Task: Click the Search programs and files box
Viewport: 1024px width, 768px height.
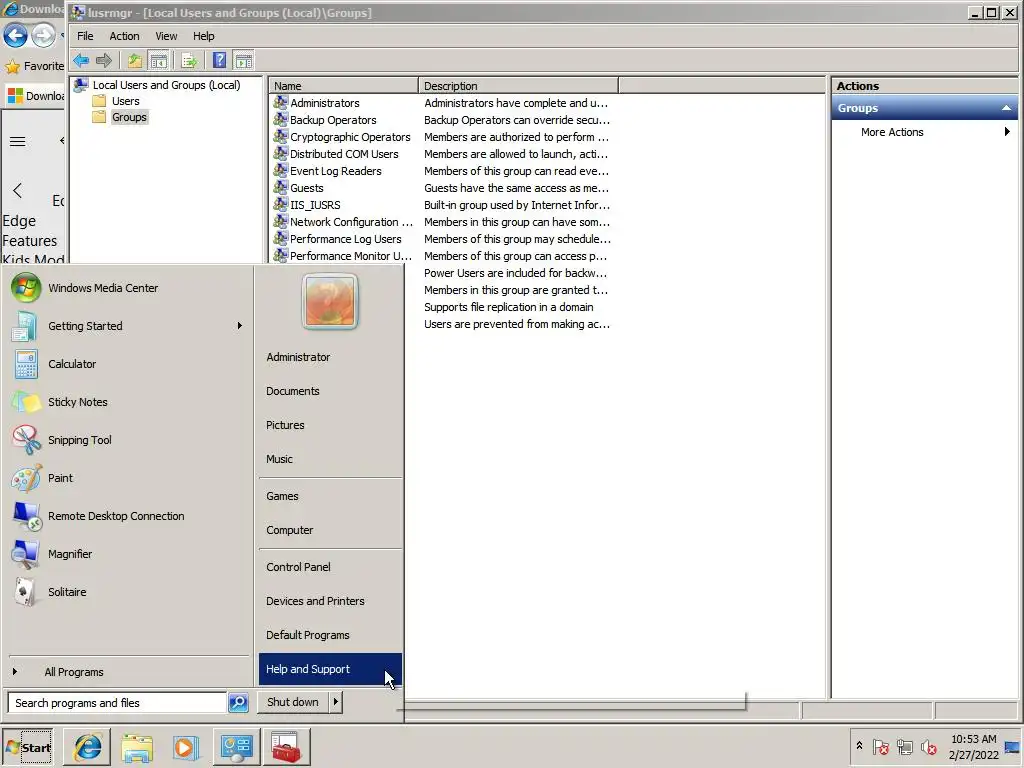Action: [x=117, y=703]
